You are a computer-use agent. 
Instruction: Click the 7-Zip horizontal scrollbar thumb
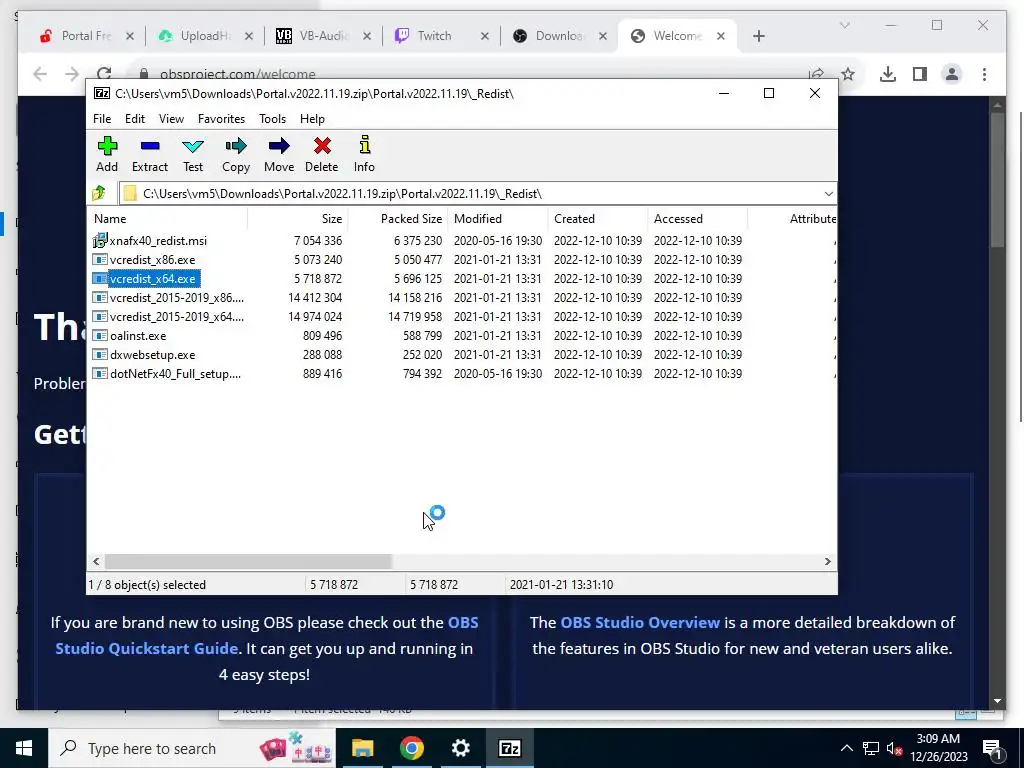(x=248, y=562)
